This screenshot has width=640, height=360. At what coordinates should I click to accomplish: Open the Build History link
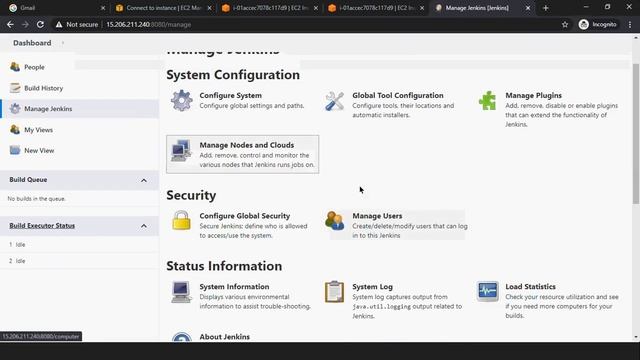pyautogui.click(x=44, y=88)
